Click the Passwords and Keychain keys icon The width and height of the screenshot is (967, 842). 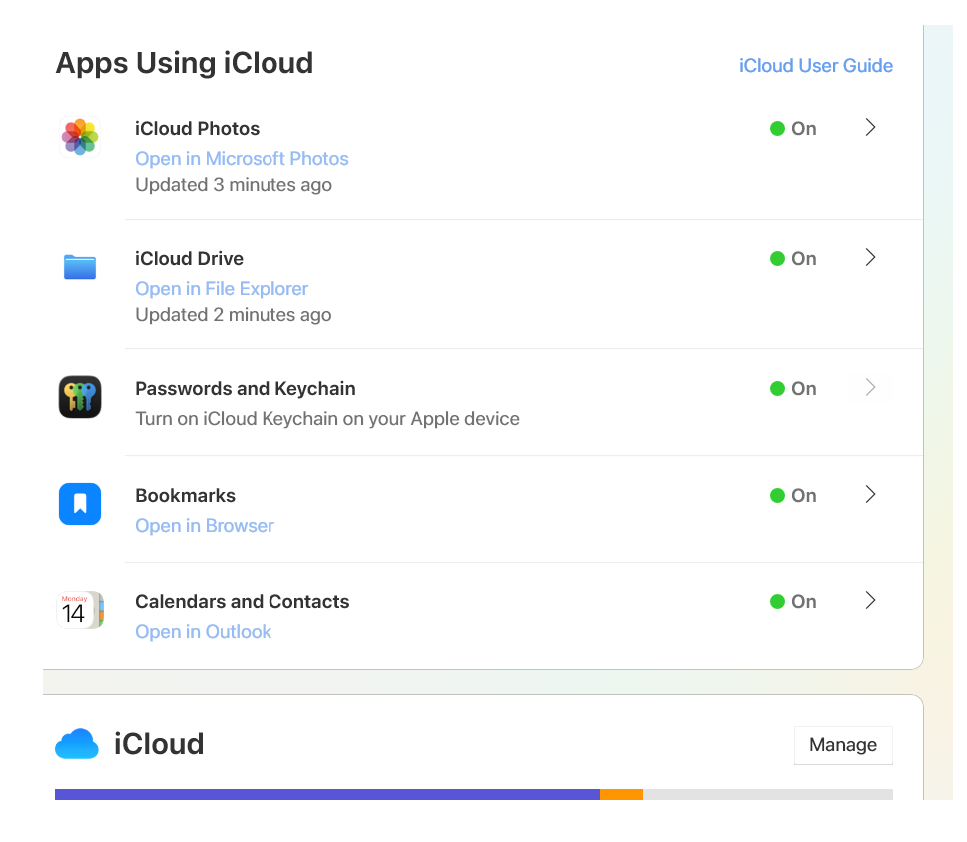(x=80, y=397)
